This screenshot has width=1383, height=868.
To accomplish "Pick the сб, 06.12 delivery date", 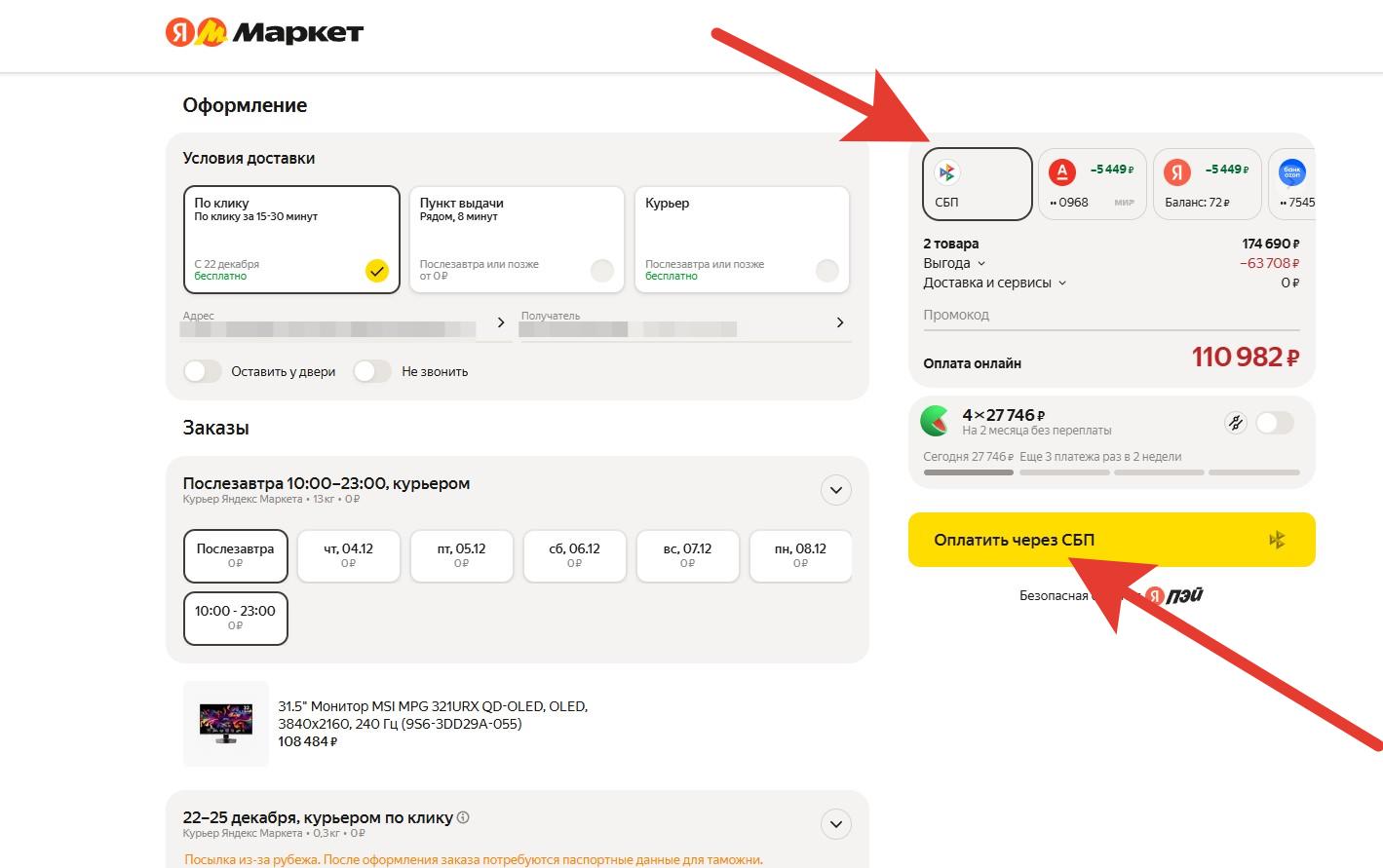I will click(575, 555).
